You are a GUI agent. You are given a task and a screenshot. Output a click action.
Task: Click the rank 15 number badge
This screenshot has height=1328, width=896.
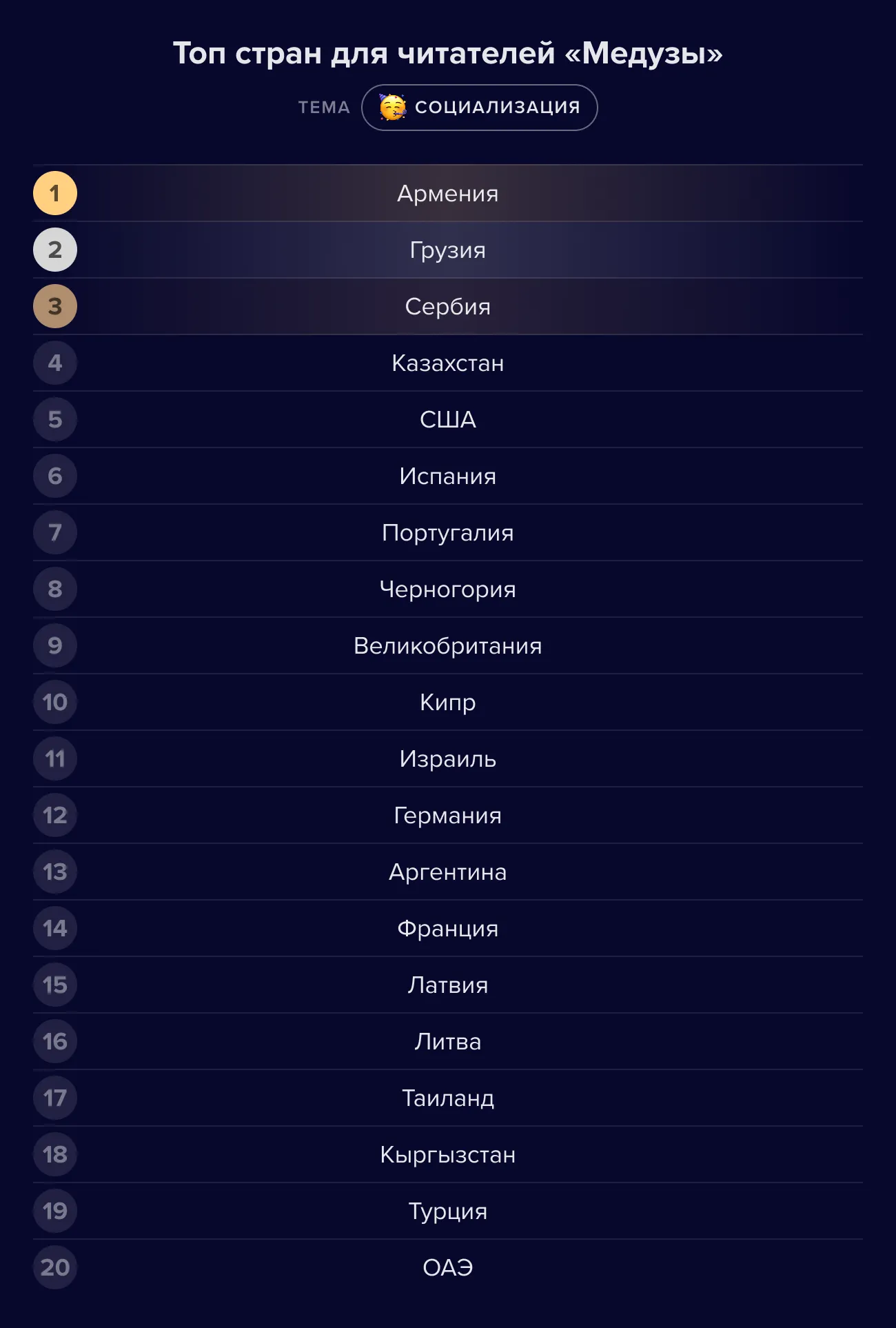click(55, 985)
